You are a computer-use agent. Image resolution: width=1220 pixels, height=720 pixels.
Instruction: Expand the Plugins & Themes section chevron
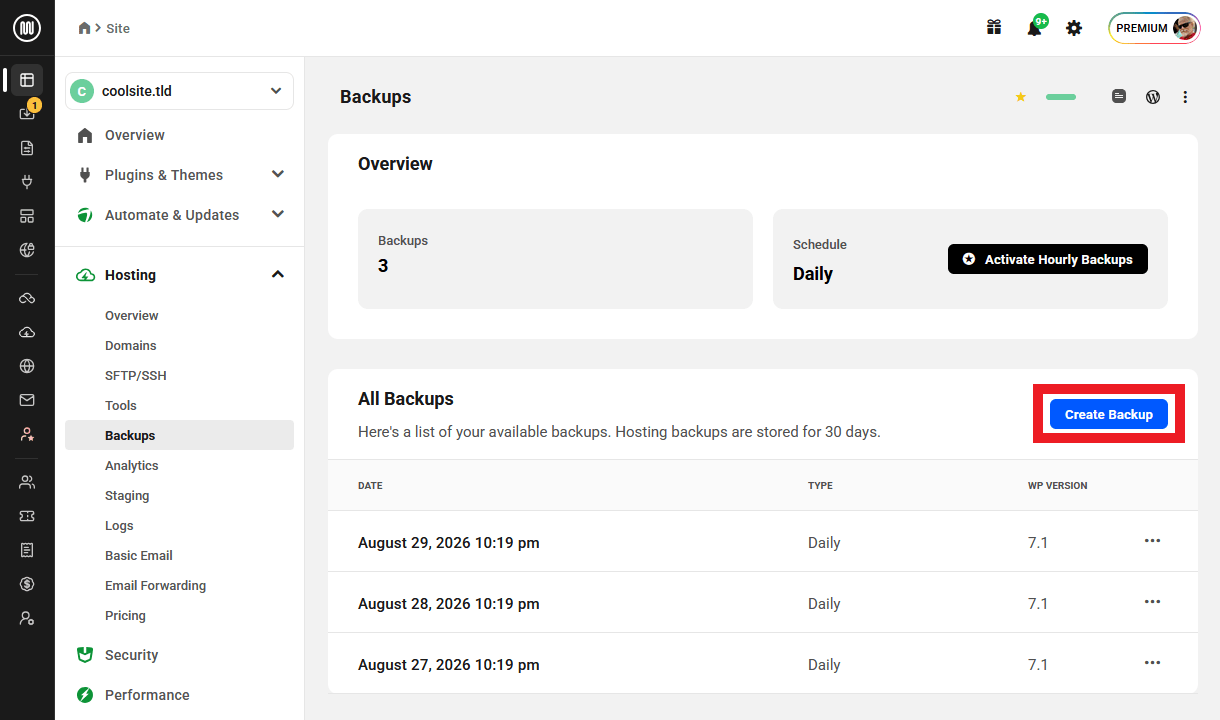[x=278, y=174]
